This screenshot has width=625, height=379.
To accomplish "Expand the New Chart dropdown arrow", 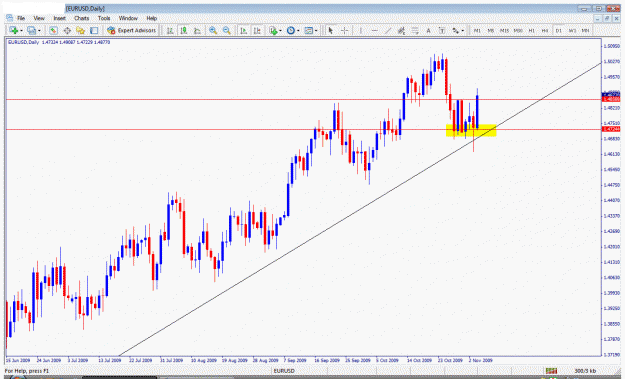I will click(21, 31).
